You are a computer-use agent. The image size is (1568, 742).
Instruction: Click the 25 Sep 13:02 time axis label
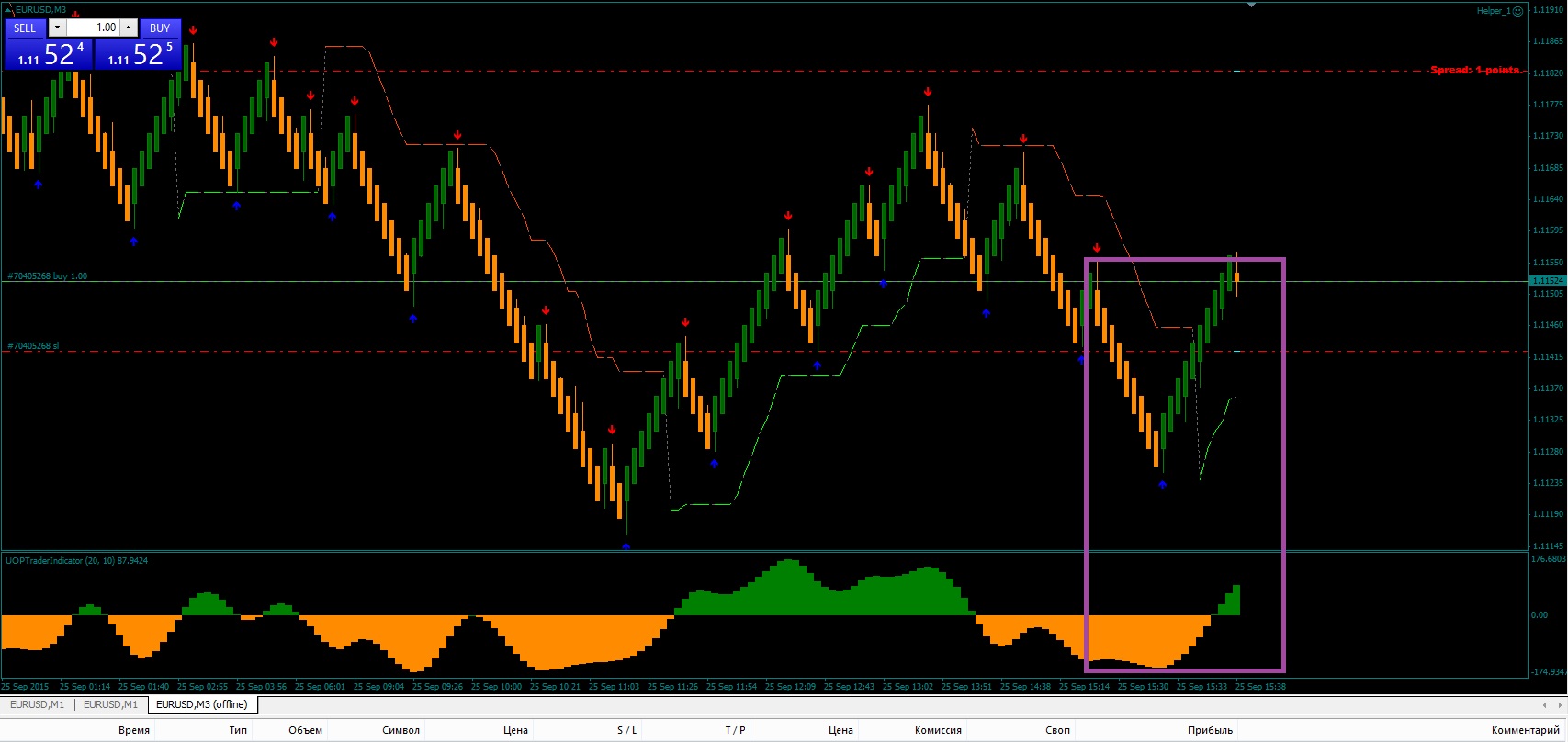point(908,686)
